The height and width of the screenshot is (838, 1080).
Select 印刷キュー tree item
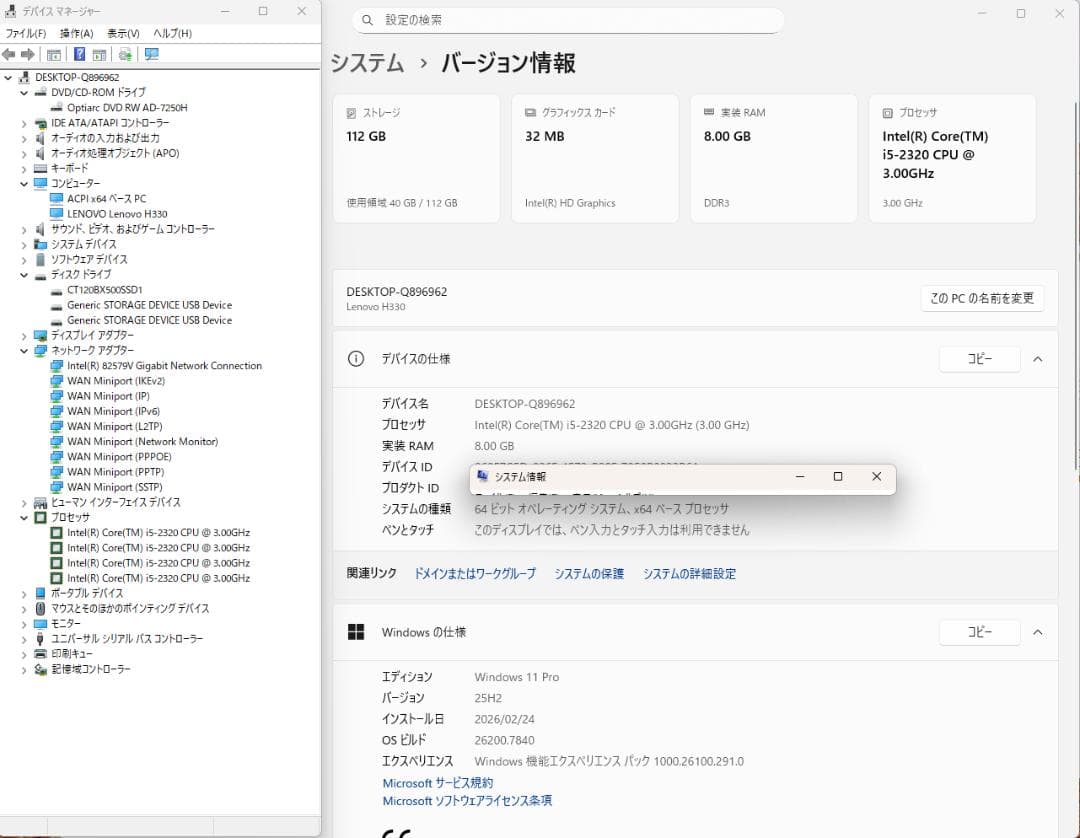click(72, 653)
